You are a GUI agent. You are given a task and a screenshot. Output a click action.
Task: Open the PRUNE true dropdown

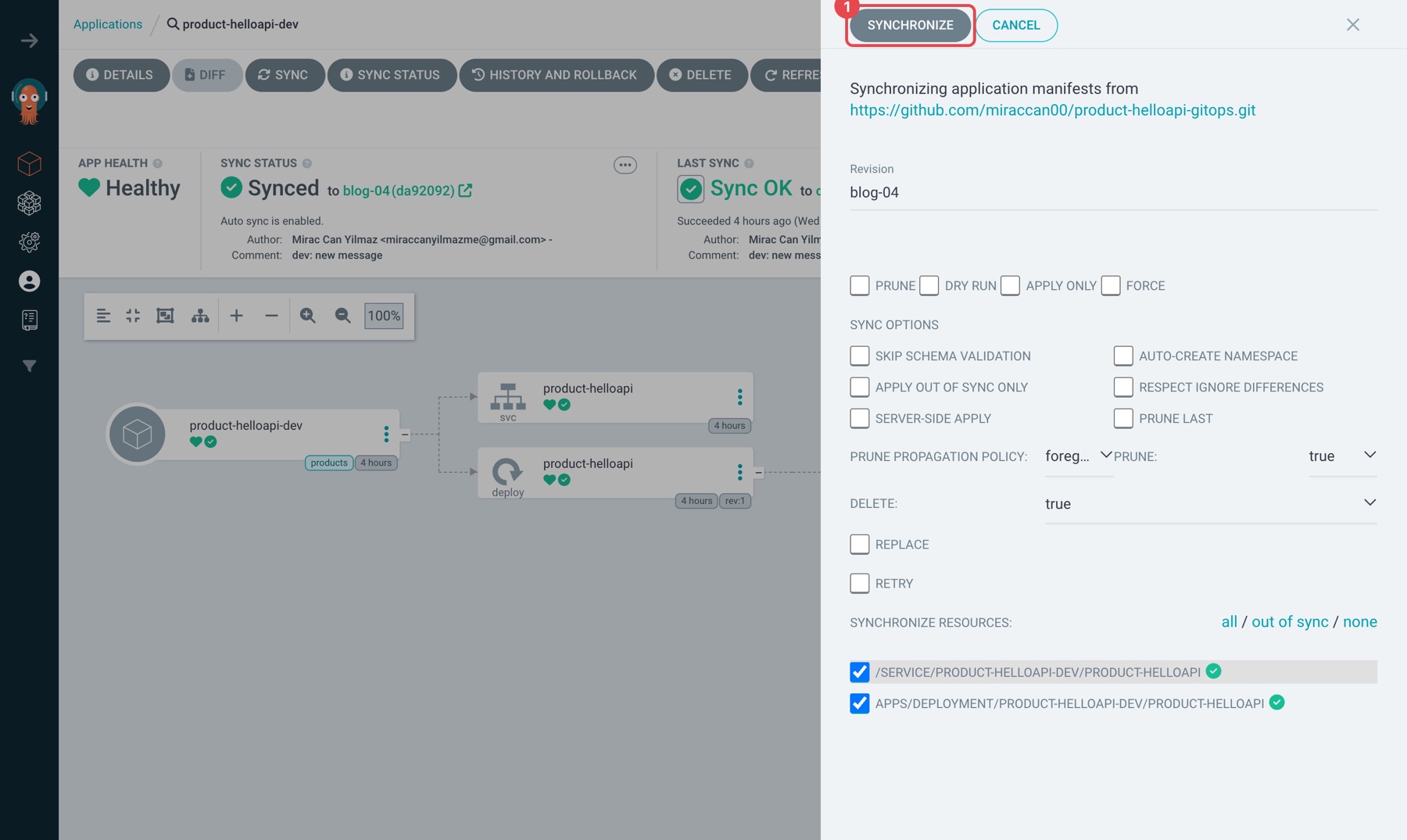tap(1343, 456)
